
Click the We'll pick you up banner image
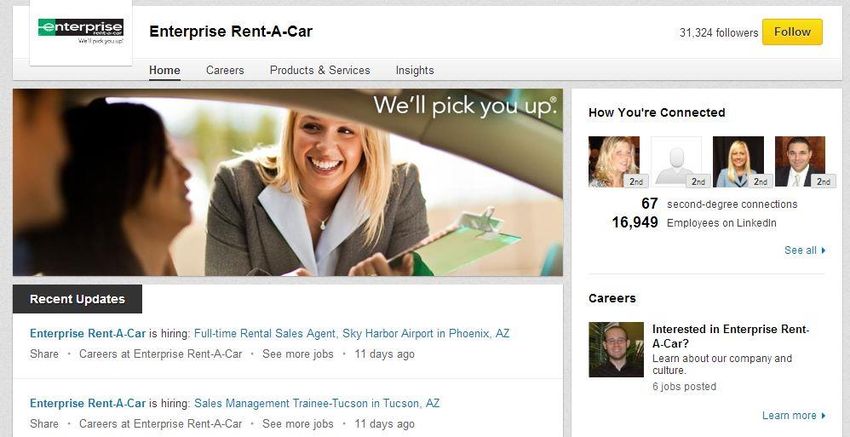tap(288, 182)
